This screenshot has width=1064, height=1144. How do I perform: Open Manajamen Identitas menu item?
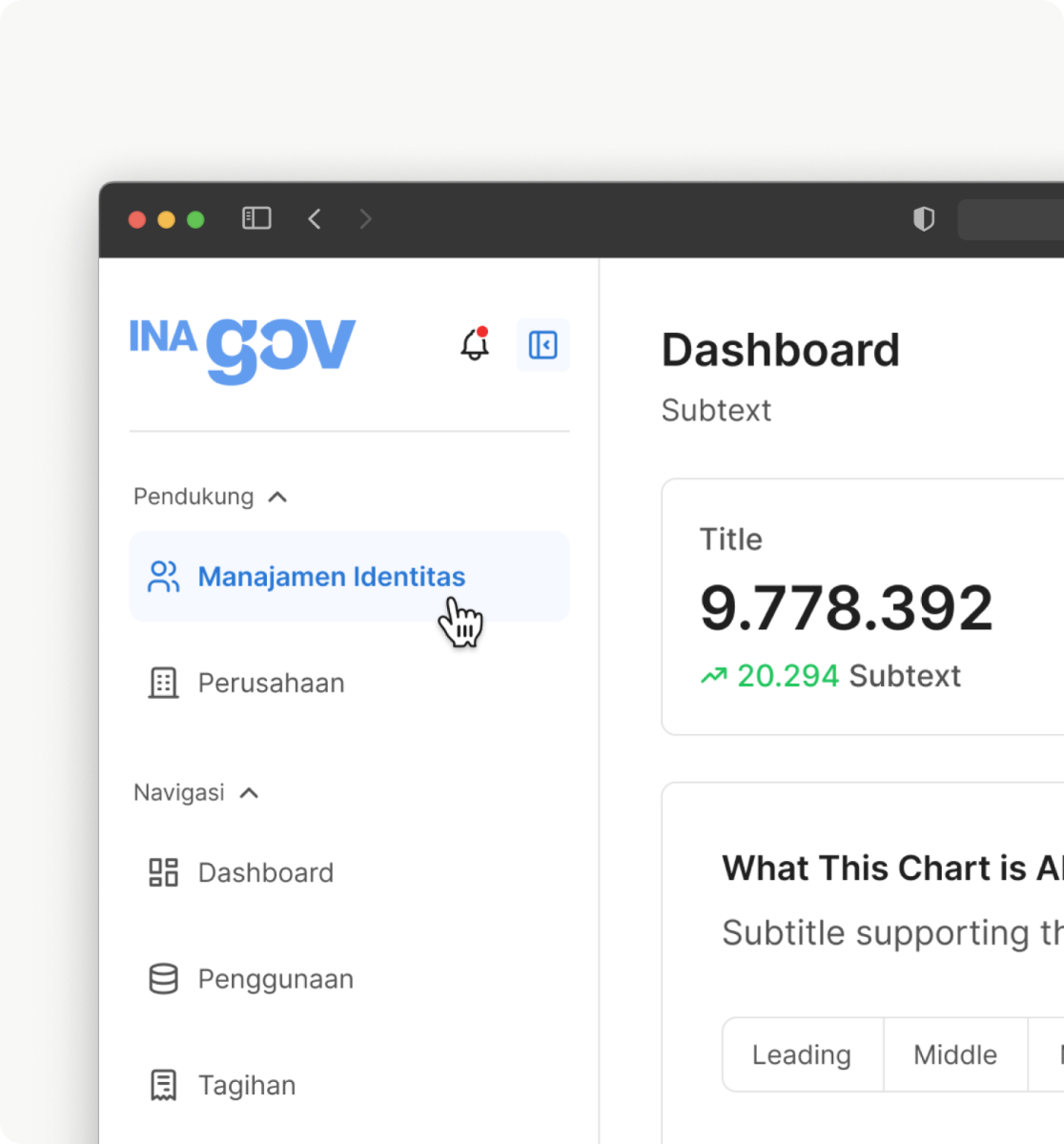click(x=331, y=577)
